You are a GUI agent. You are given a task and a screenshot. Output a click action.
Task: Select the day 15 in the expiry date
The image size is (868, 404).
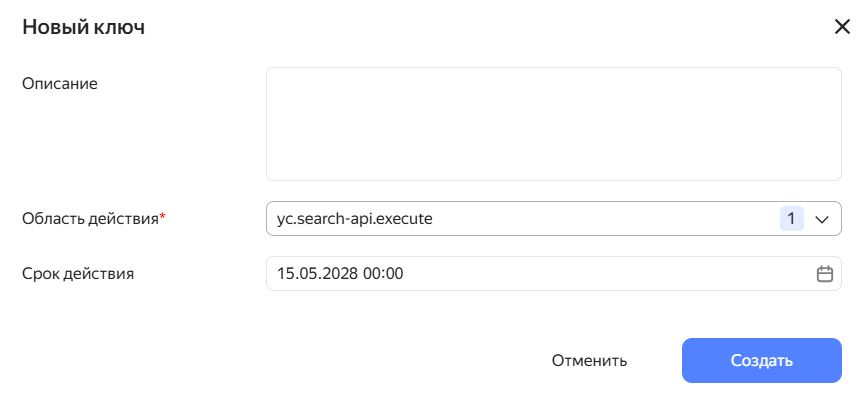click(286, 274)
